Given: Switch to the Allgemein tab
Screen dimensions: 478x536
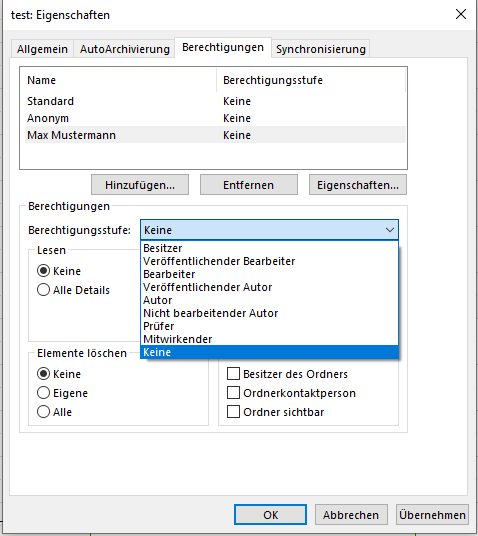Looking at the screenshot, I should coord(42,49).
